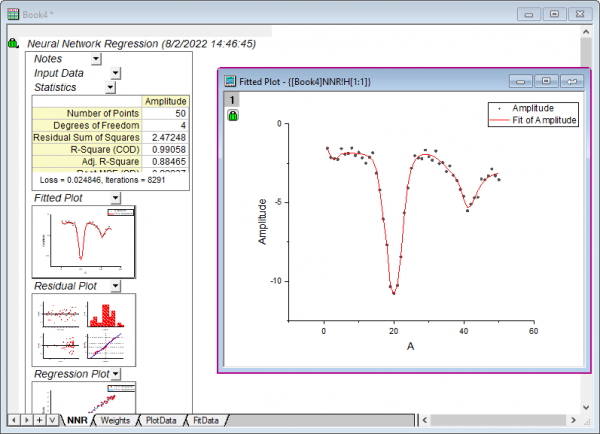Expand the Notes section dropdown

coord(96,59)
